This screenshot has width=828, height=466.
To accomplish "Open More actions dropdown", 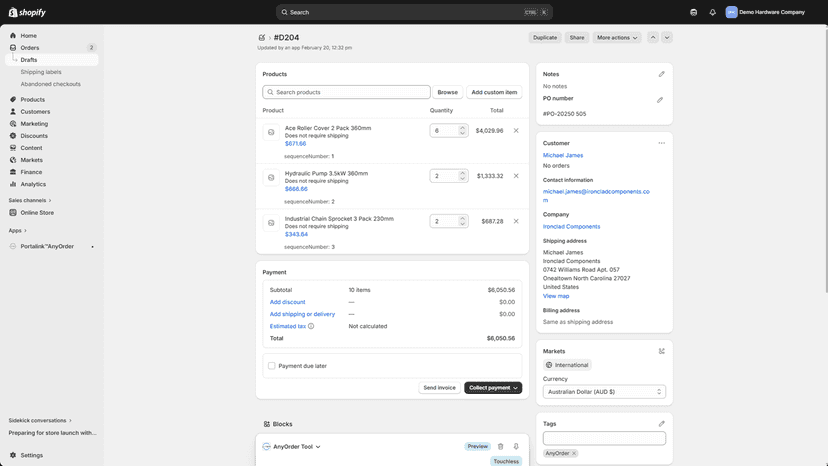I will [617, 38].
